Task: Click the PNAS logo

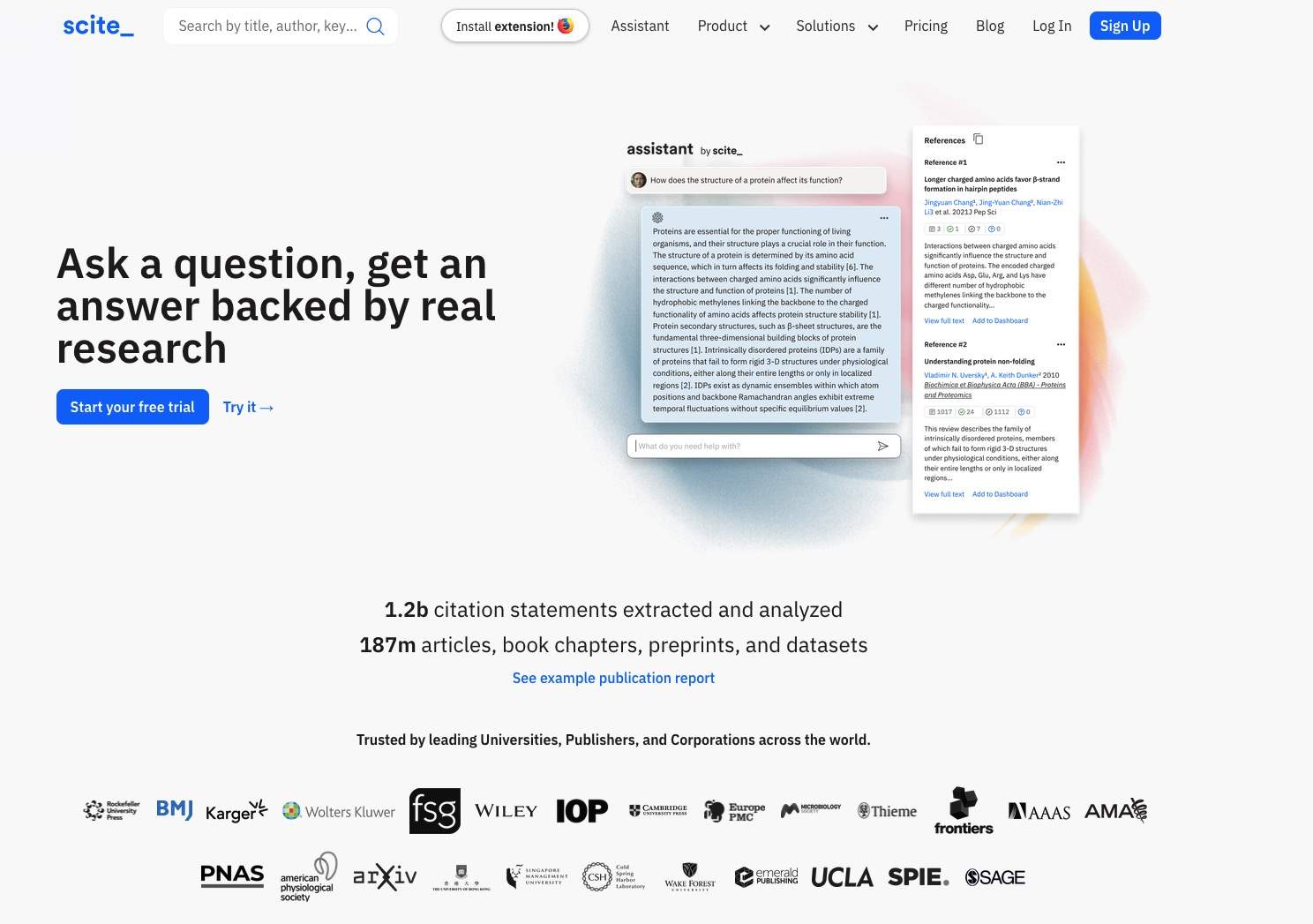Action: (232, 875)
